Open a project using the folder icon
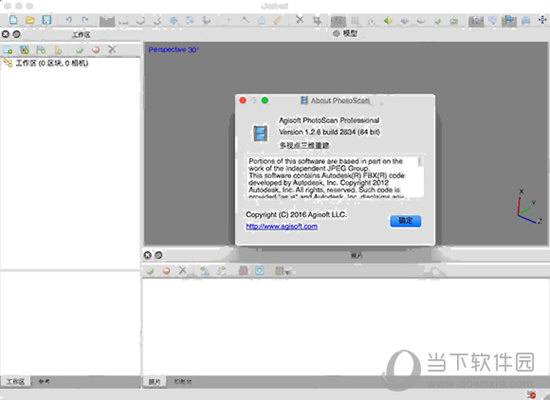 [30, 20]
